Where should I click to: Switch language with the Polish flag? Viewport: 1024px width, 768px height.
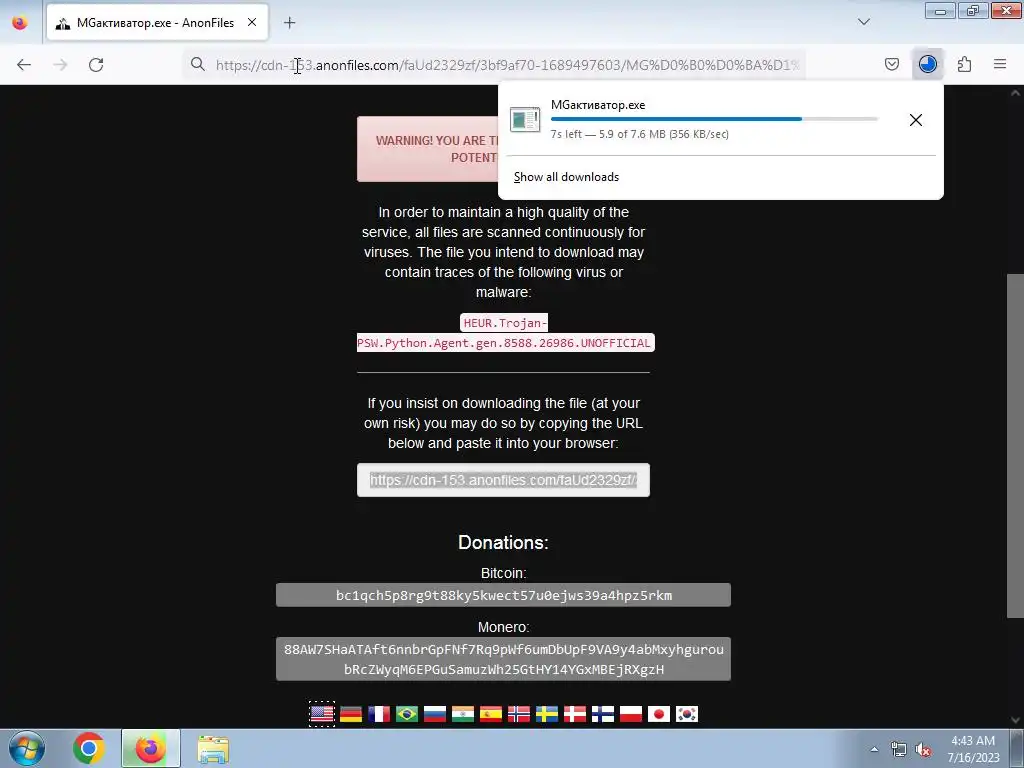pos(631,714)
